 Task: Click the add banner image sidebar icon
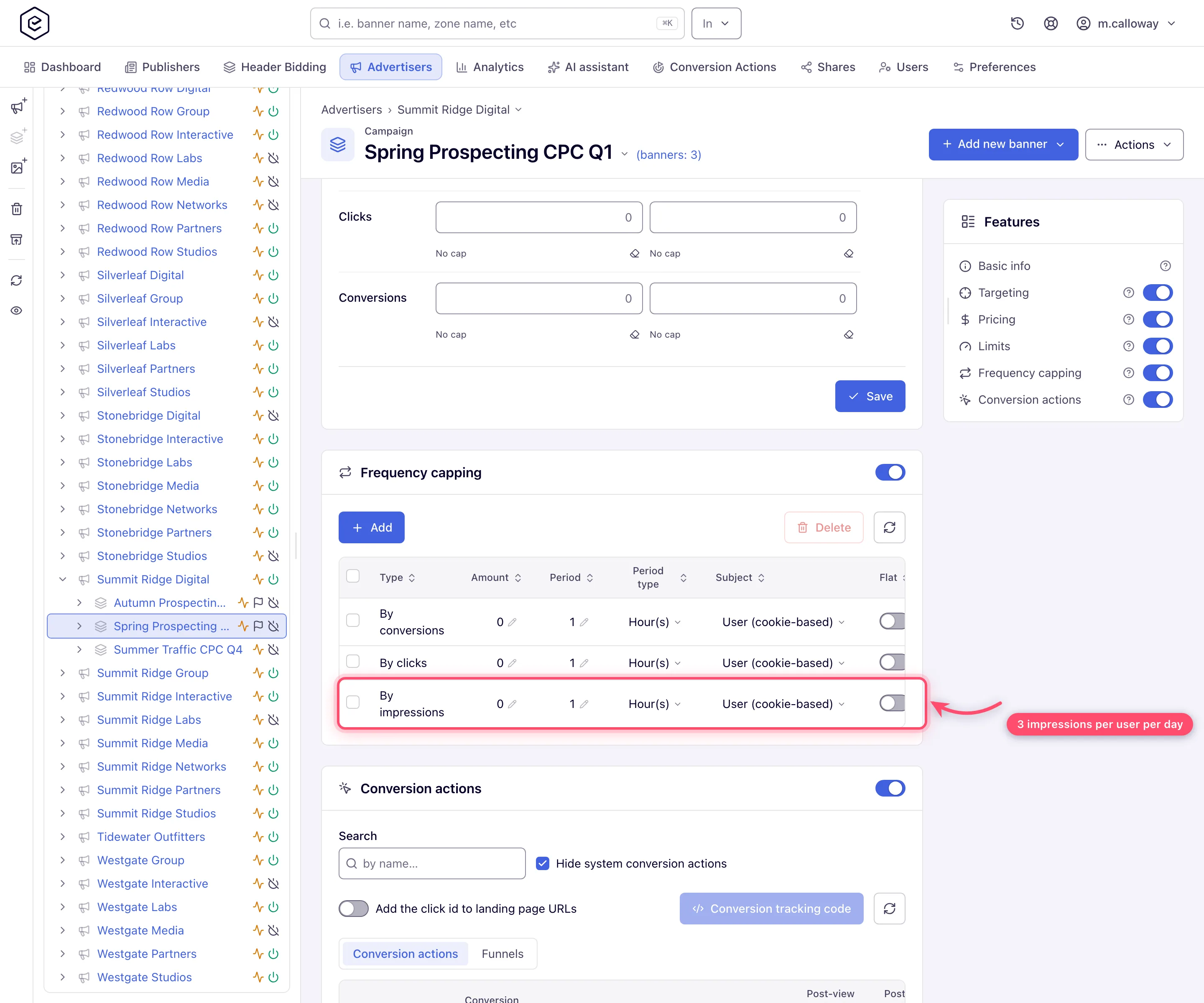tap(18, 167)
